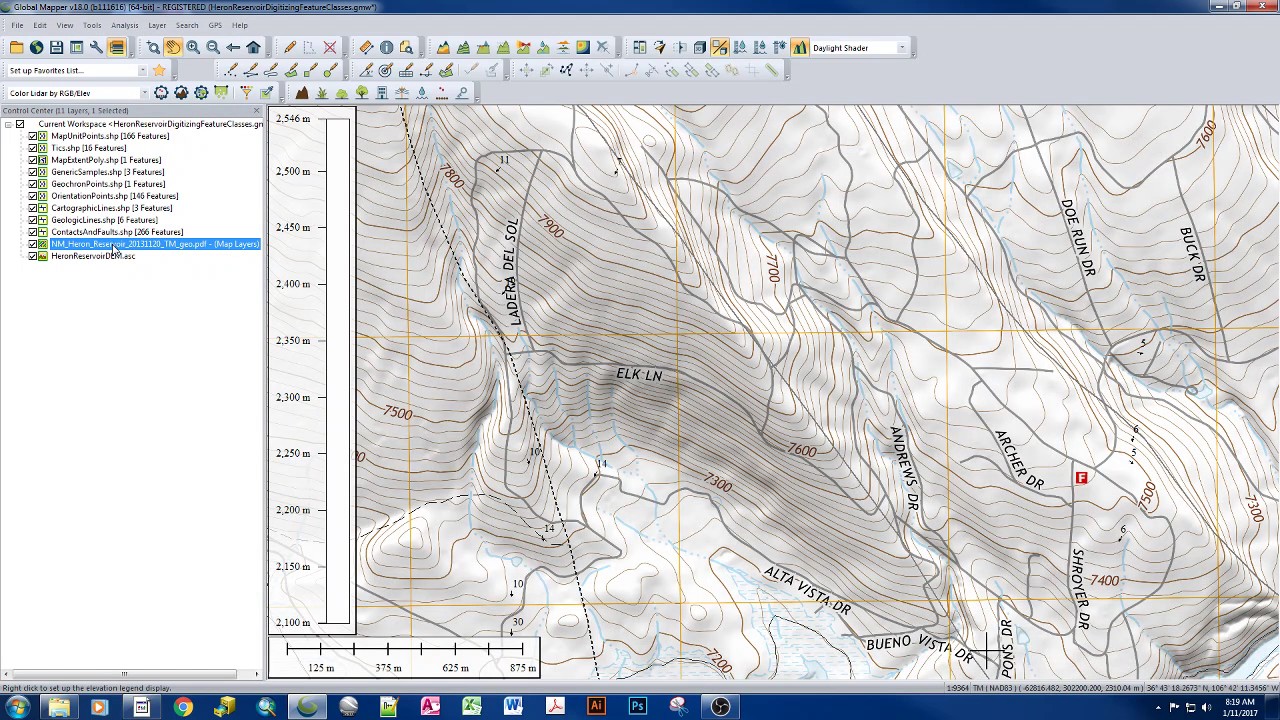Activate the Pan hand tool
This screenshot has height=720, width=1280.
pyautogui.click(x=173, y=48)
